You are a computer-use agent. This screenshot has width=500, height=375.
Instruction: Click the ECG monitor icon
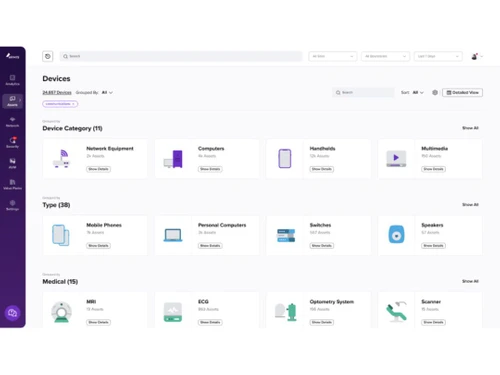[x=173, y=312]
